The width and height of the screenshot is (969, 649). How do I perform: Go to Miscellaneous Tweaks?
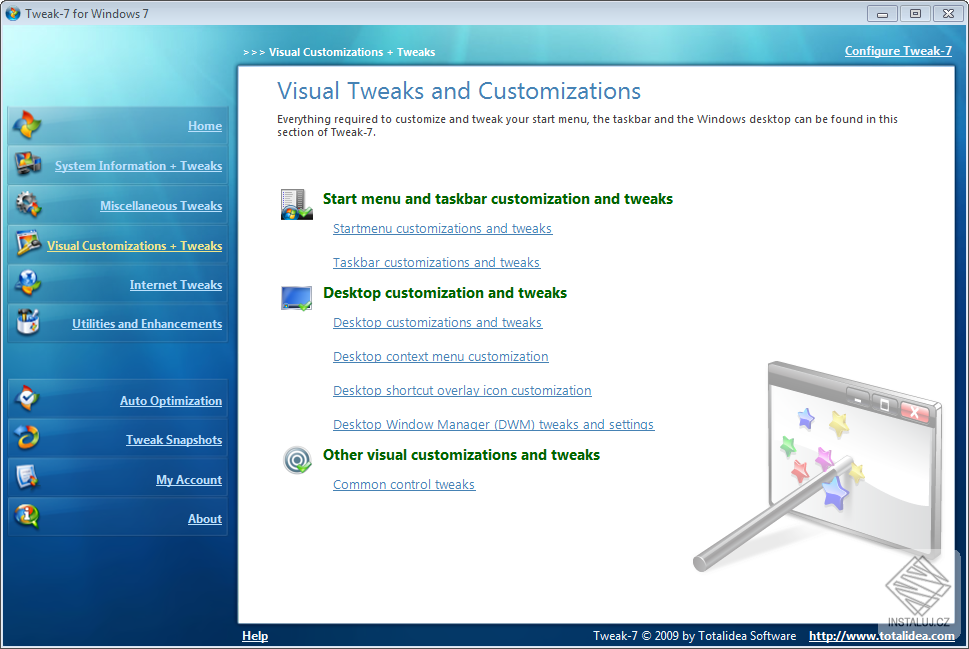pyautogui.click(x=161, y=206)
